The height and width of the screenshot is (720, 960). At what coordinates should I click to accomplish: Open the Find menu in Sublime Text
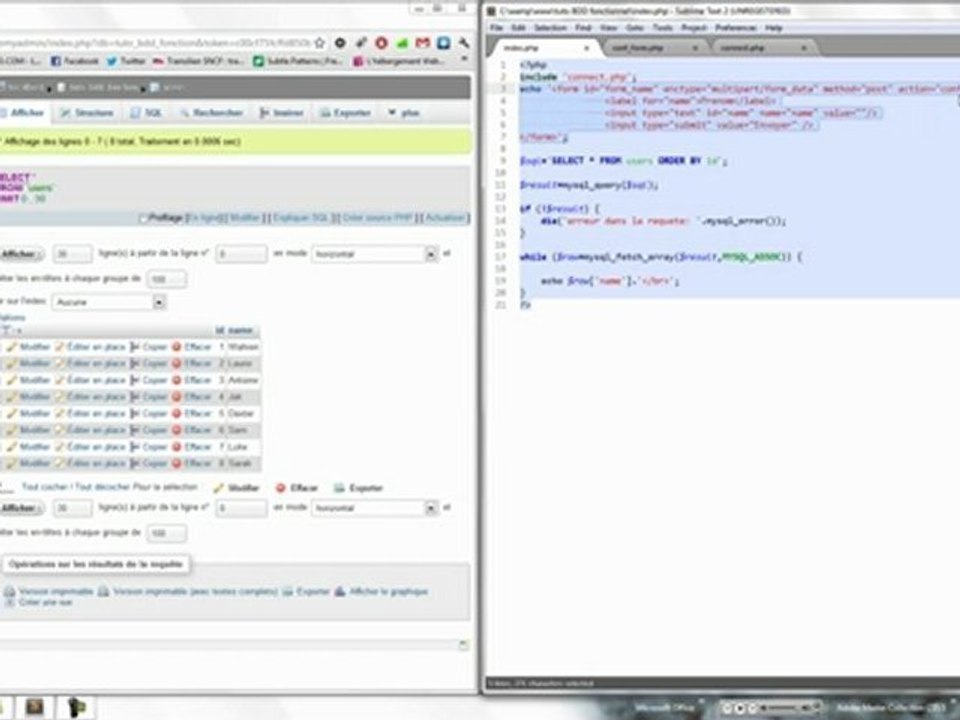click(x=583, y=28)
